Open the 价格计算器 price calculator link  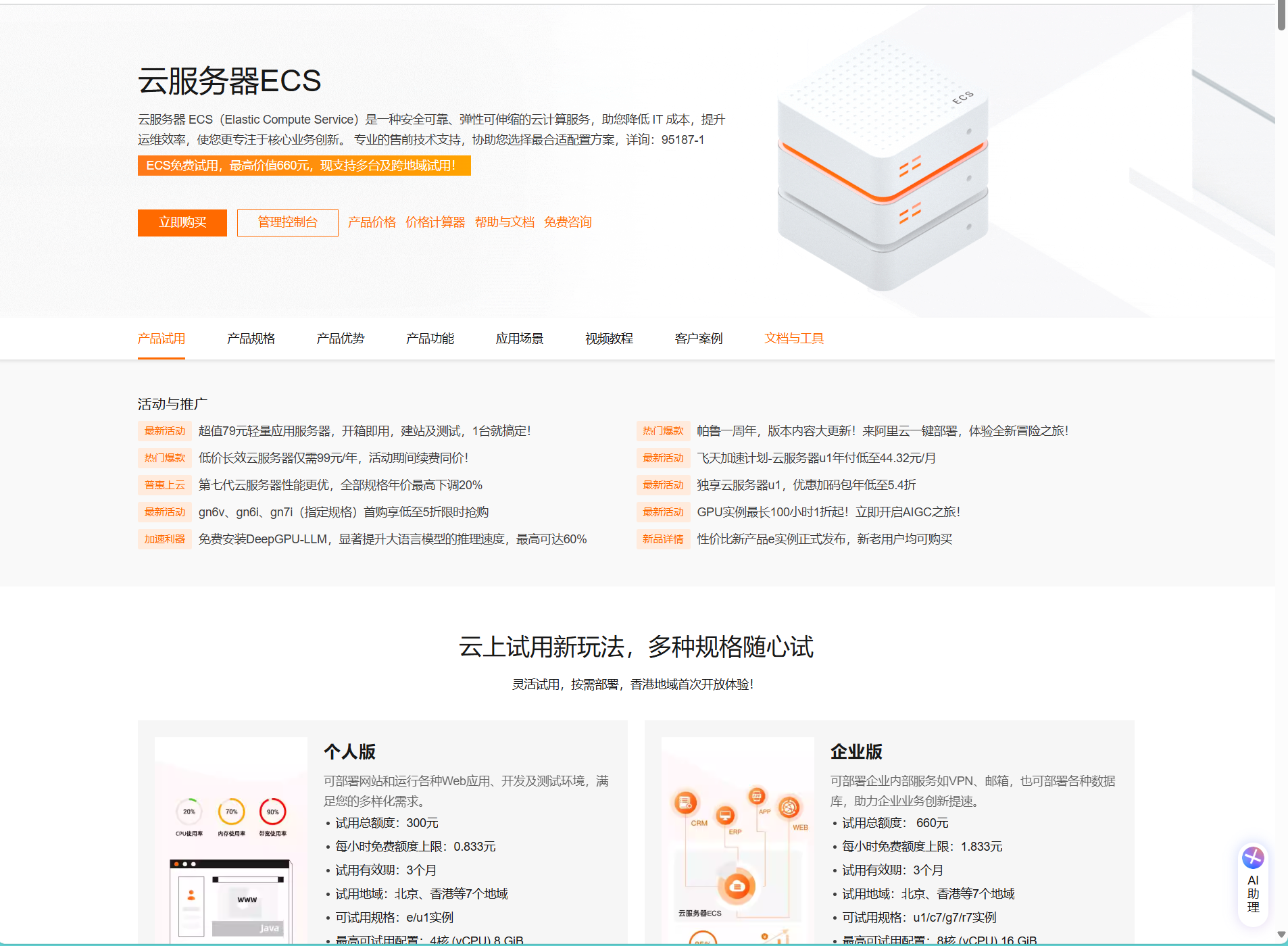435,222
